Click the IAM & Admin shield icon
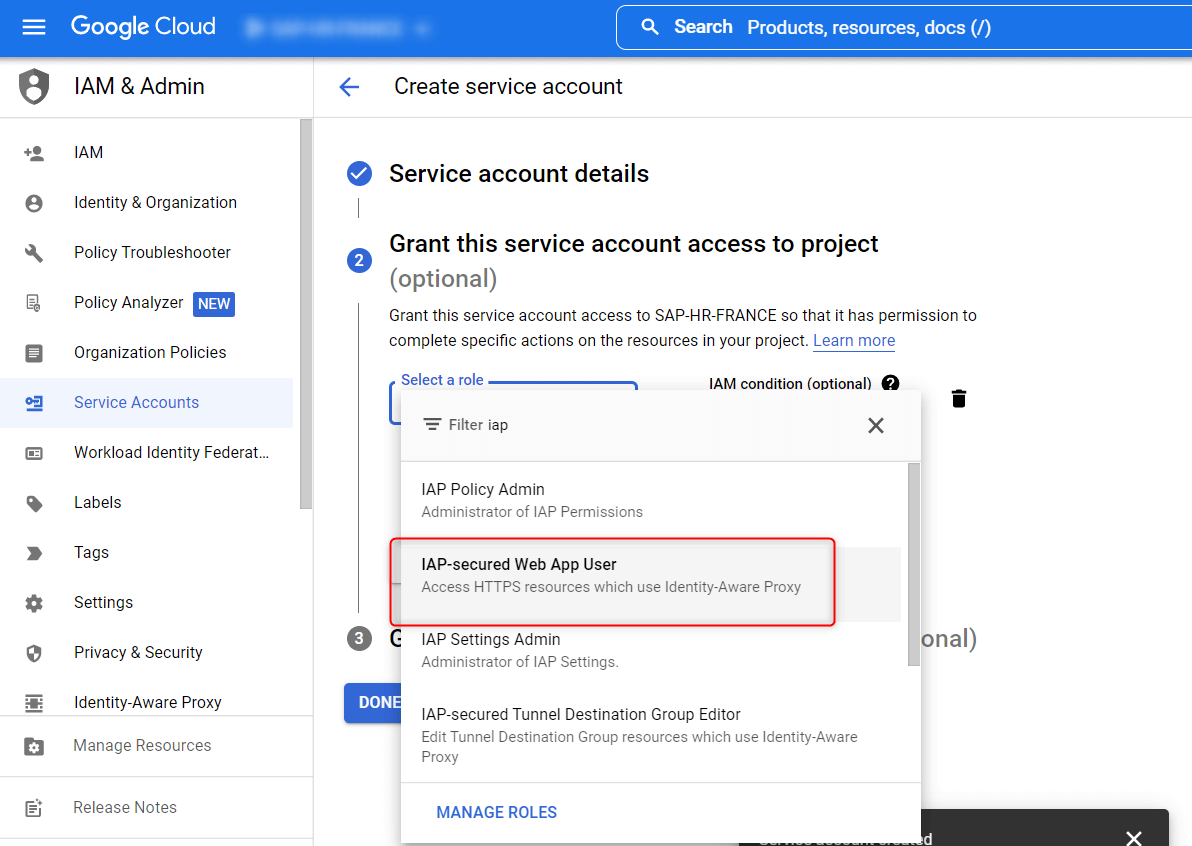Viewport: 1192px width, 846px height. coord(34,86)
